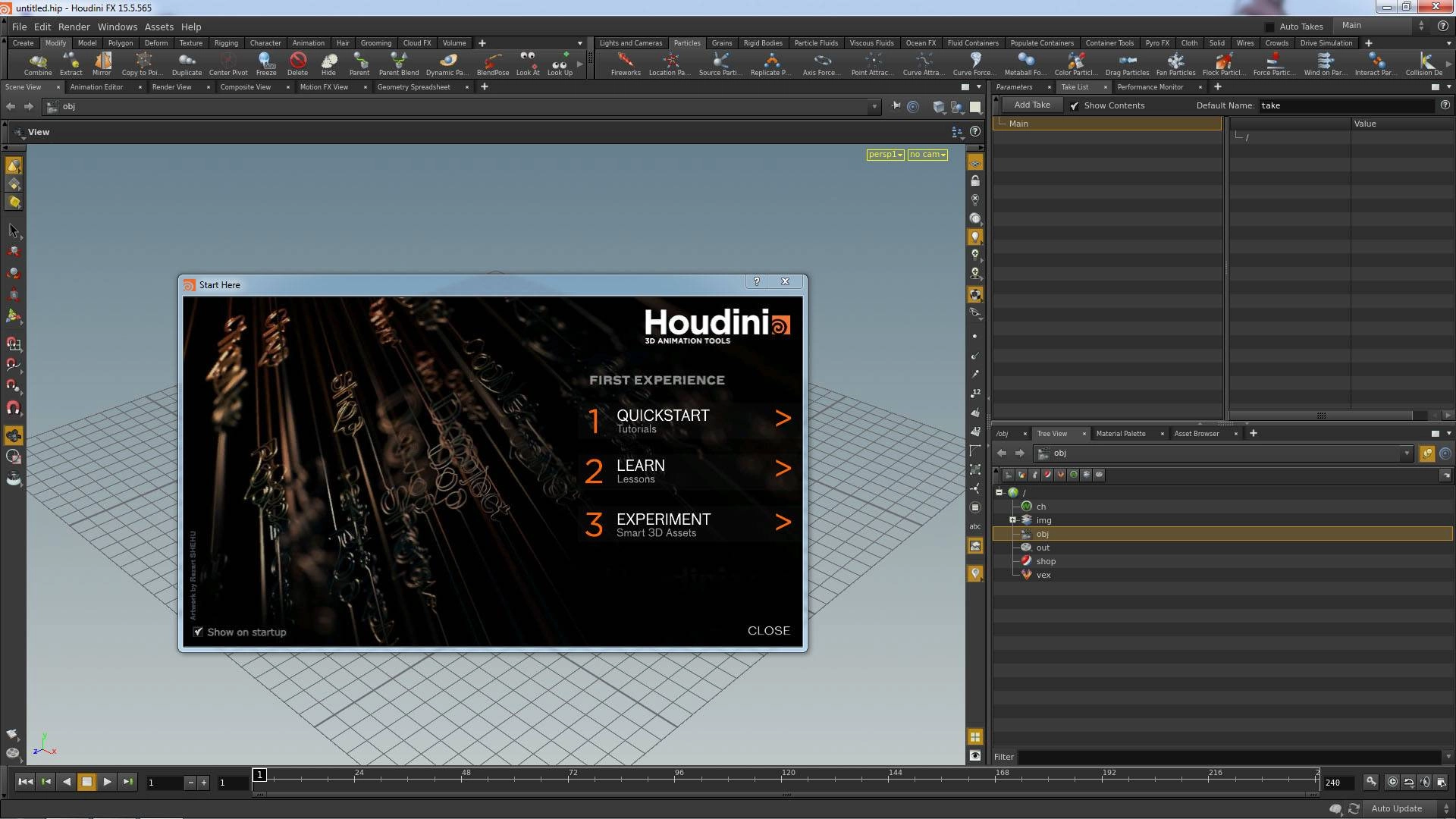Open Experiment Smart 3D Assets link
The image size is (1456, 819).
click(x=689, y=524)
